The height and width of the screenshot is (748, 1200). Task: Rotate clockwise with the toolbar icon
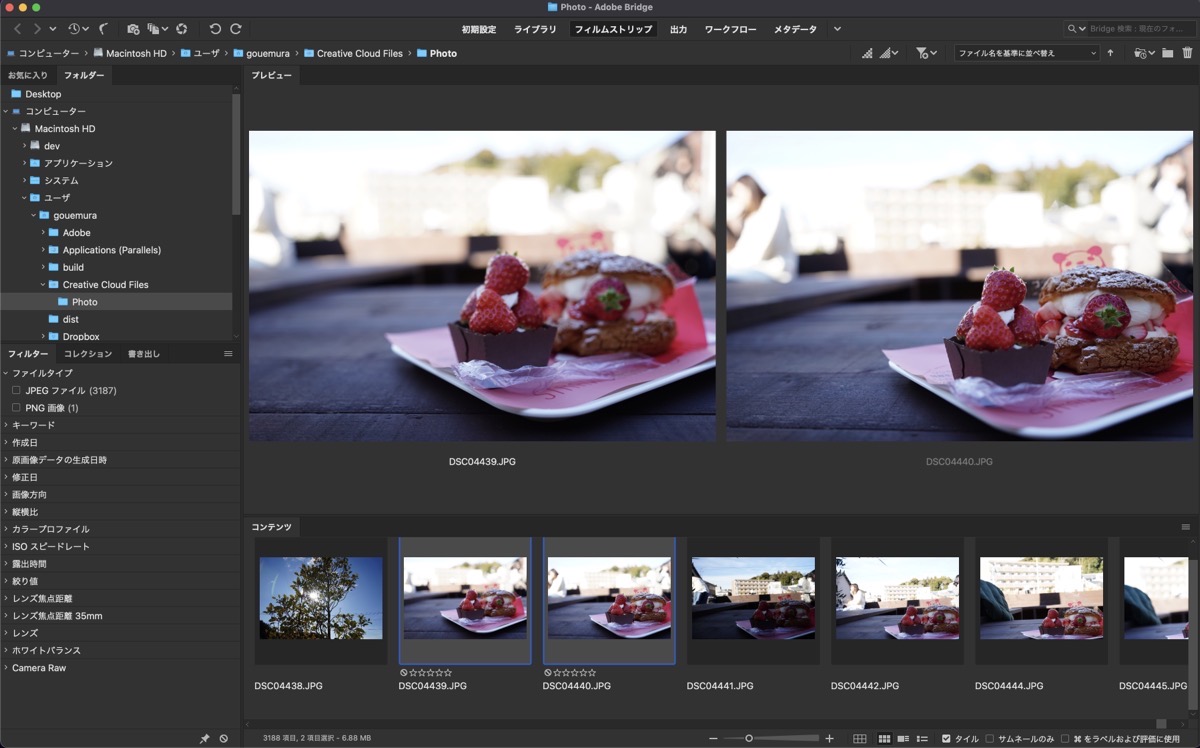[x=236, y=29]
